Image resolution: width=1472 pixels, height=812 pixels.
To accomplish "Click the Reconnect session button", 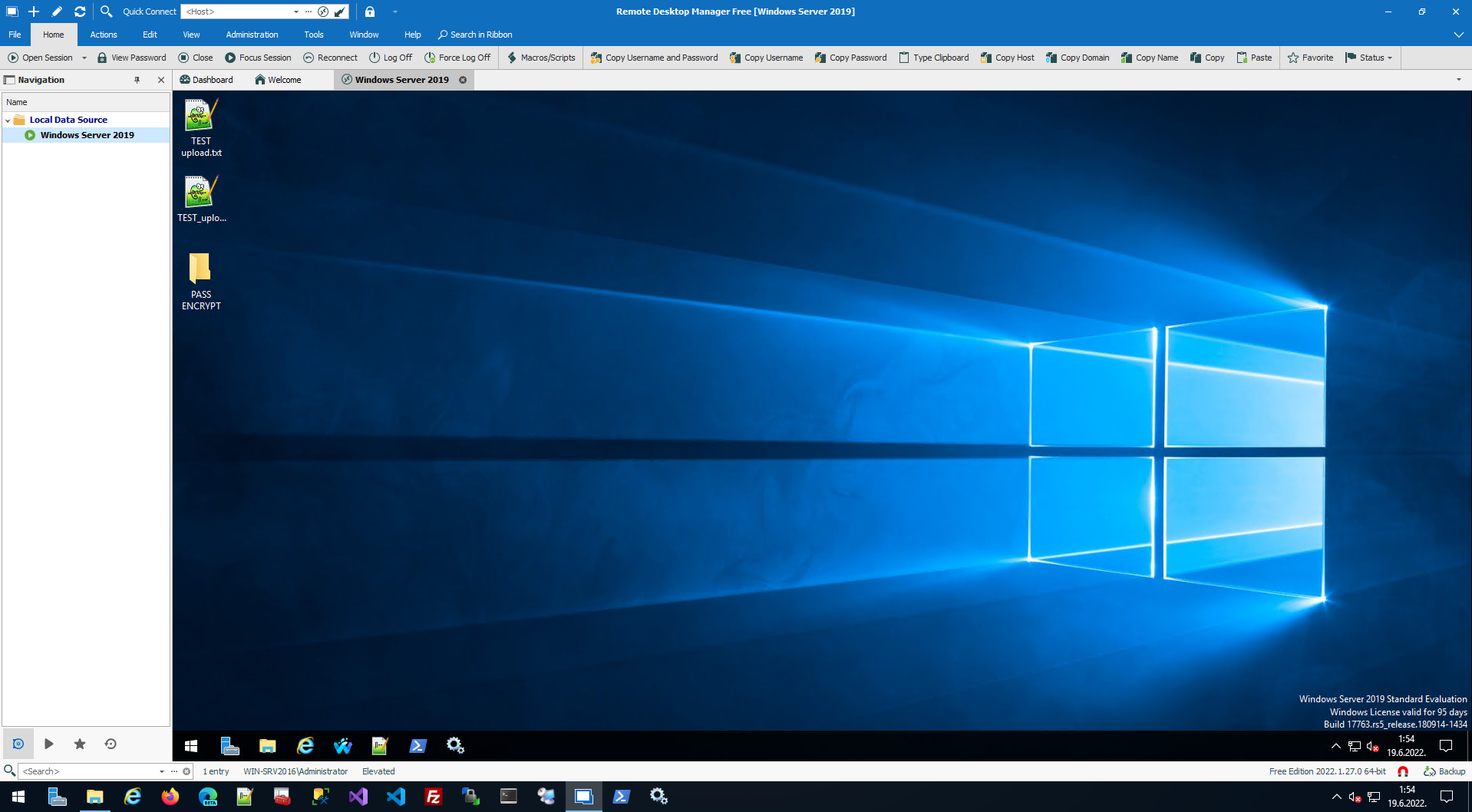I will coord(330,58).
